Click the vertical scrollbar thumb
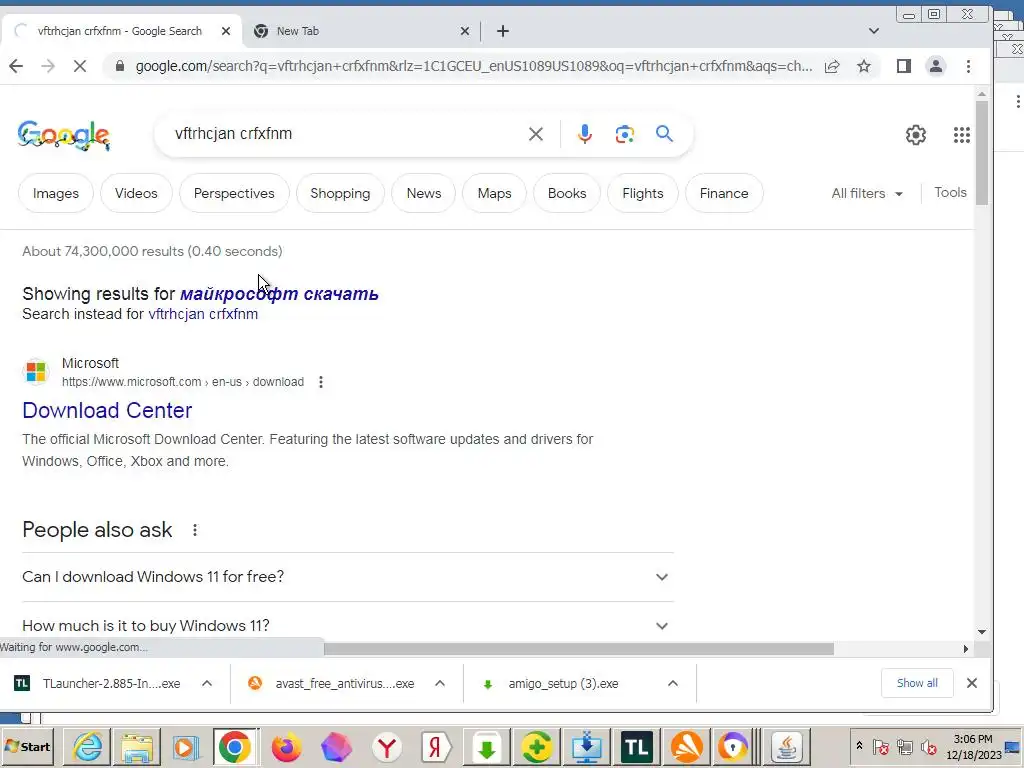 982,153
